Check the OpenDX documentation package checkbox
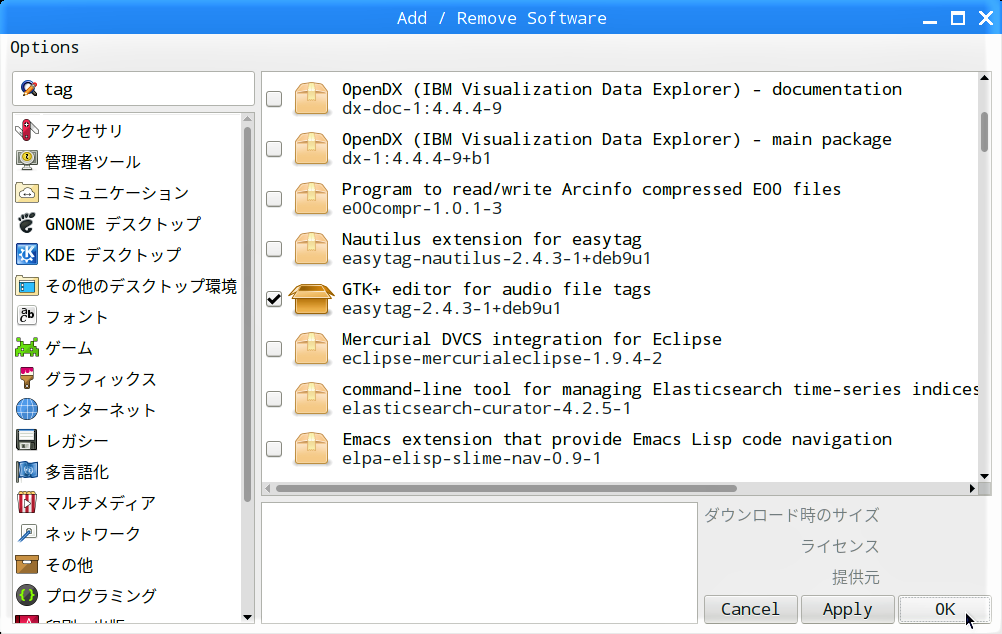 (x=274, y=98)
